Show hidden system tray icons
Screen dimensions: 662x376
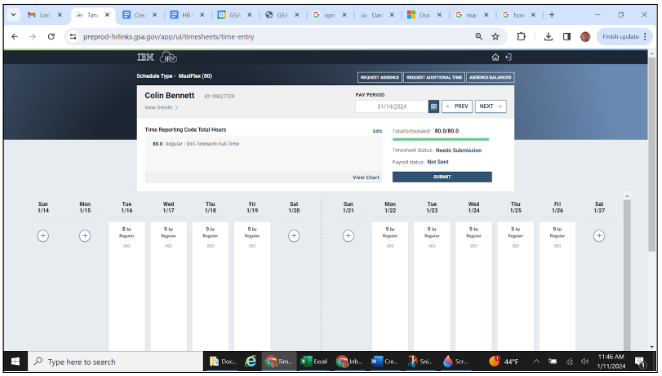click(536, 361)
